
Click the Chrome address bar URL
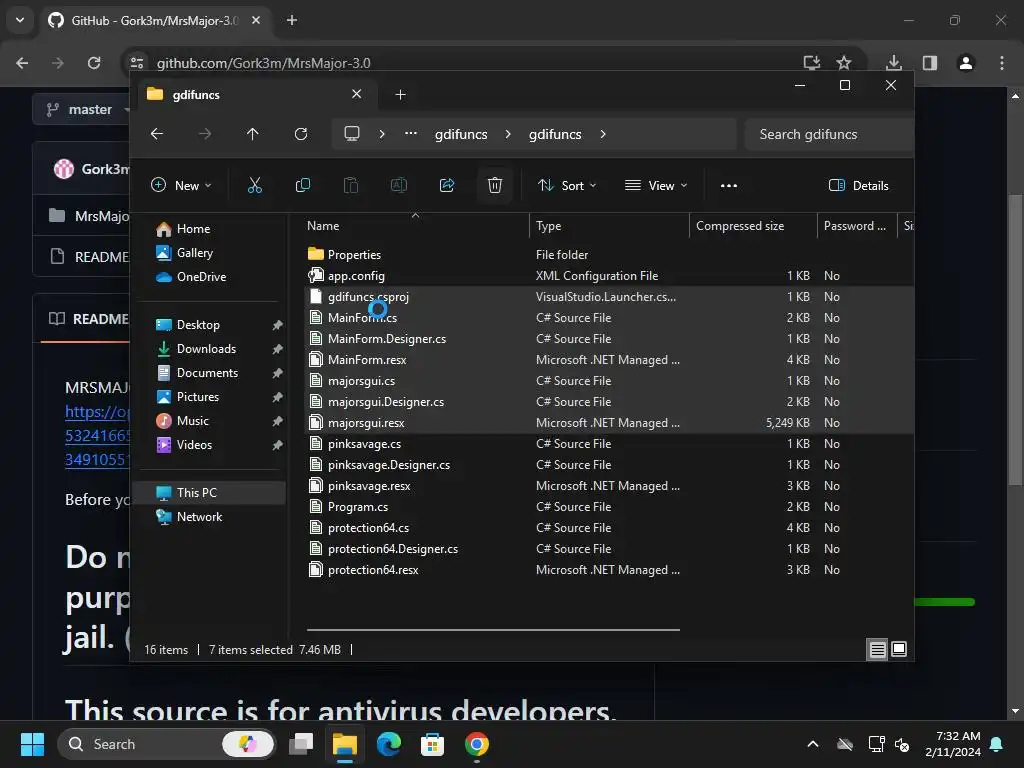pos(264,63)
